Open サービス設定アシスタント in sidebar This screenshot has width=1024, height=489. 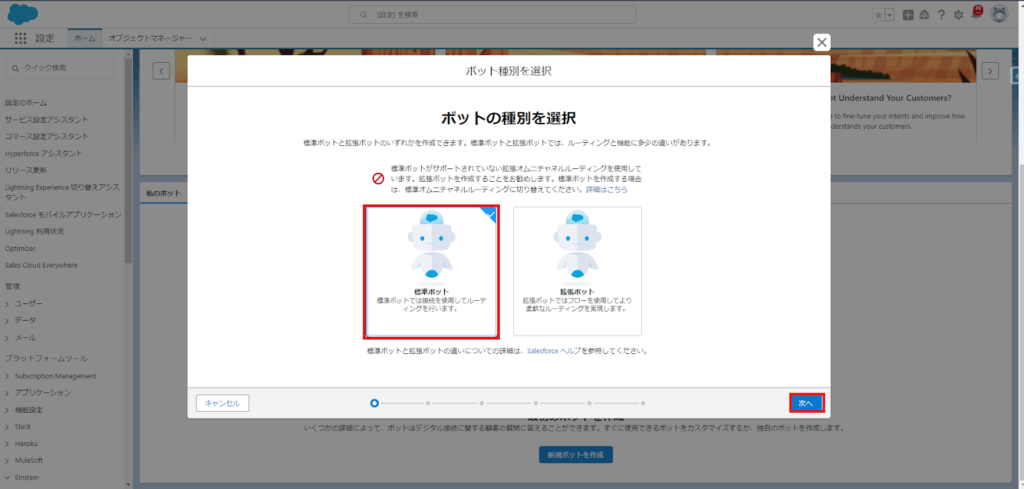click(46, 119)
